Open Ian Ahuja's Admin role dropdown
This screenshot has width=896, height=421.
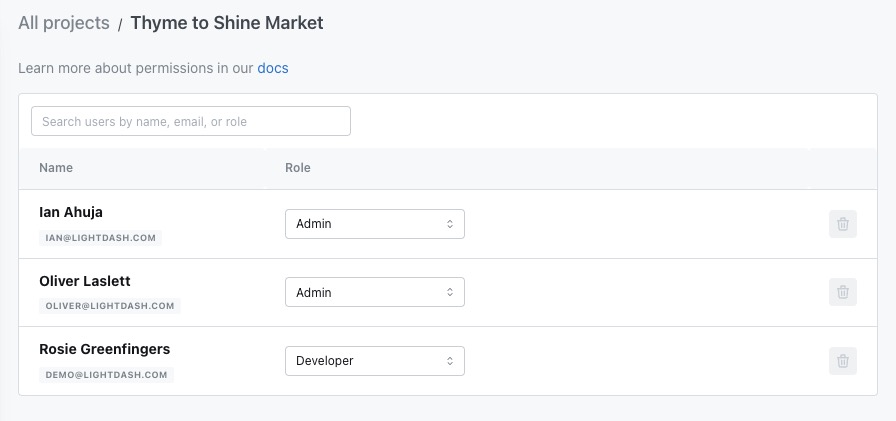click(x=374, y=224)
